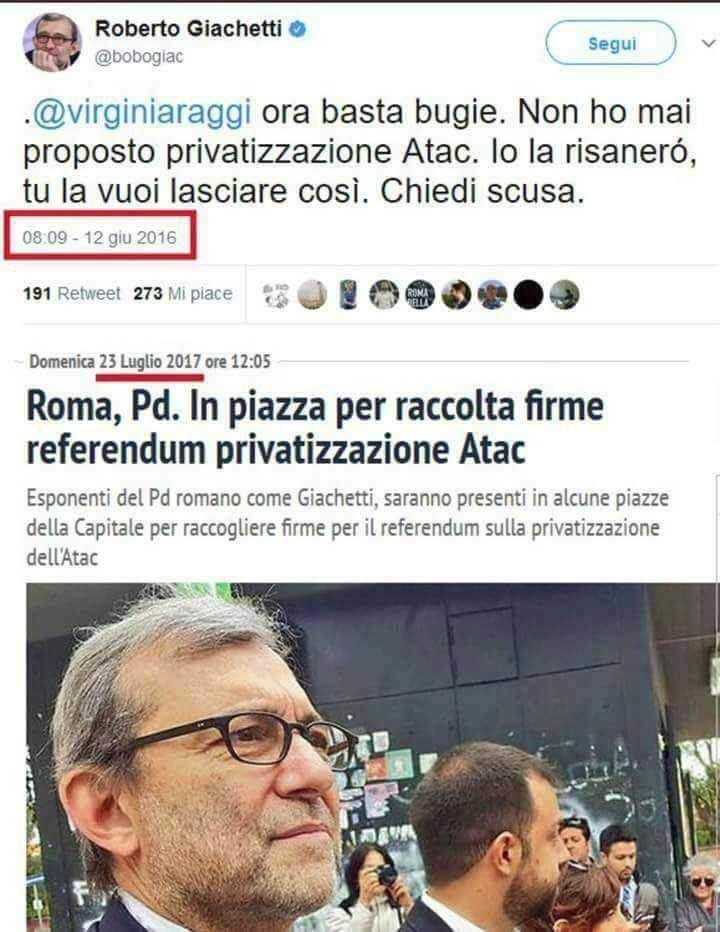Viewport: 720px width, 932px height.
Task: Click the solid black liker avatar
Action: [x=528, y=295]
